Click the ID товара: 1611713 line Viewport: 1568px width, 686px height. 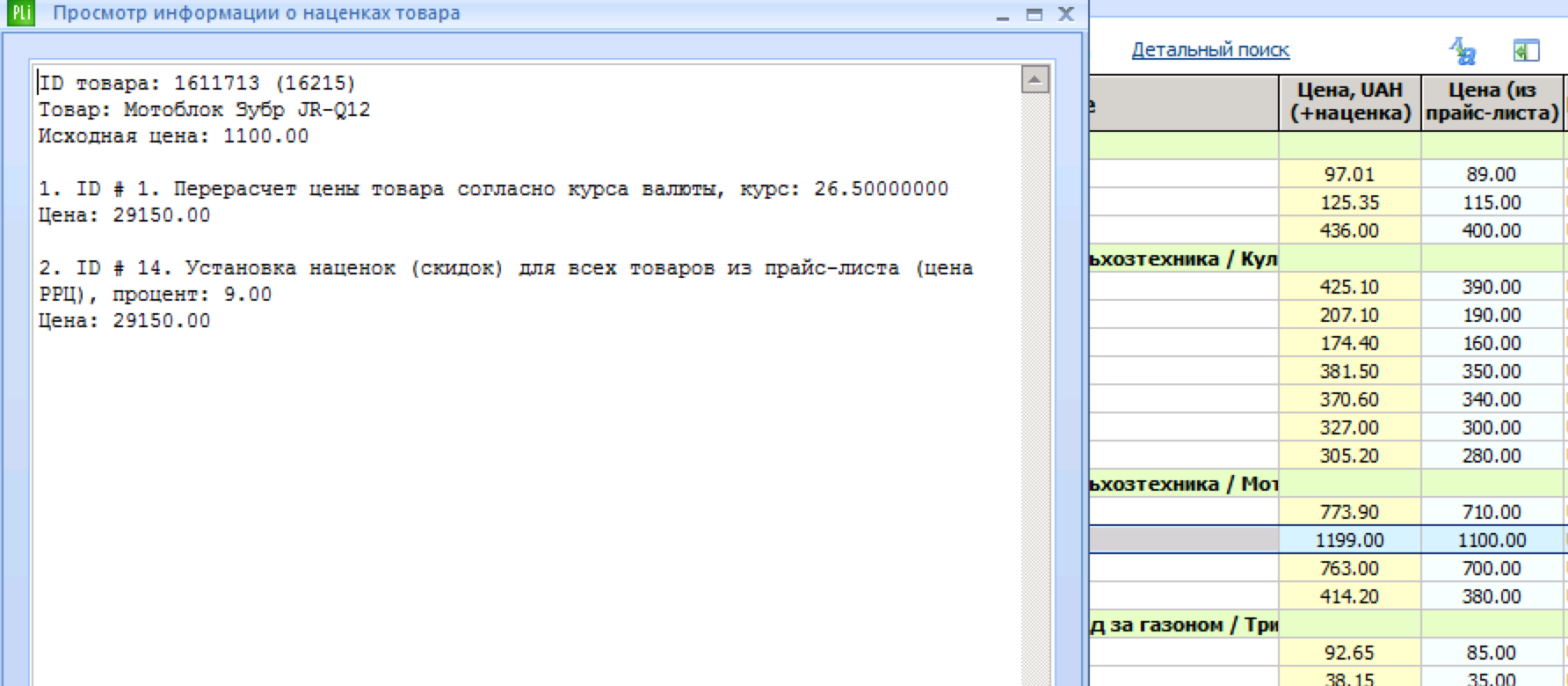point(197,84)
